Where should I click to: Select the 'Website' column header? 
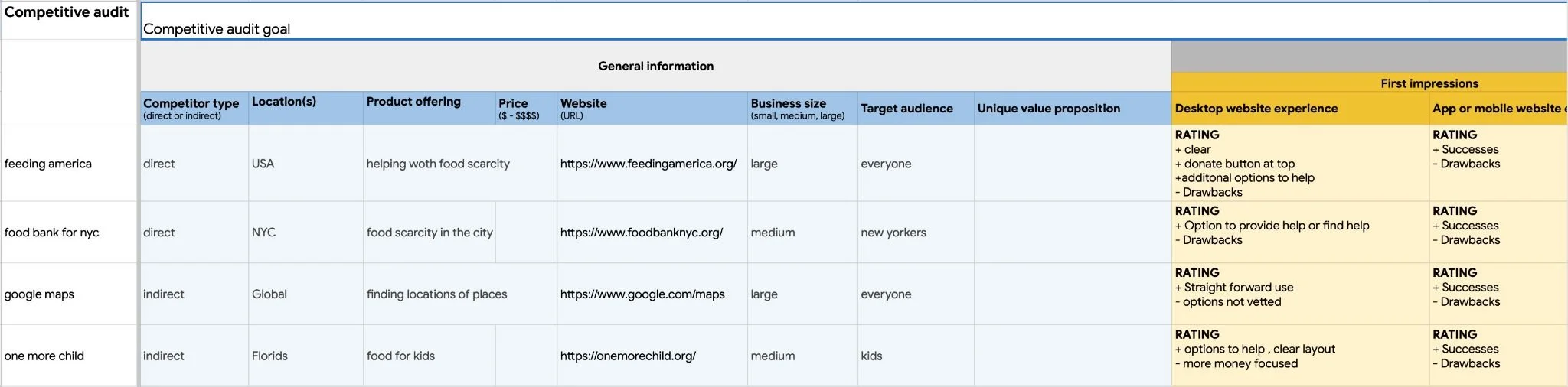pos(652,109)
